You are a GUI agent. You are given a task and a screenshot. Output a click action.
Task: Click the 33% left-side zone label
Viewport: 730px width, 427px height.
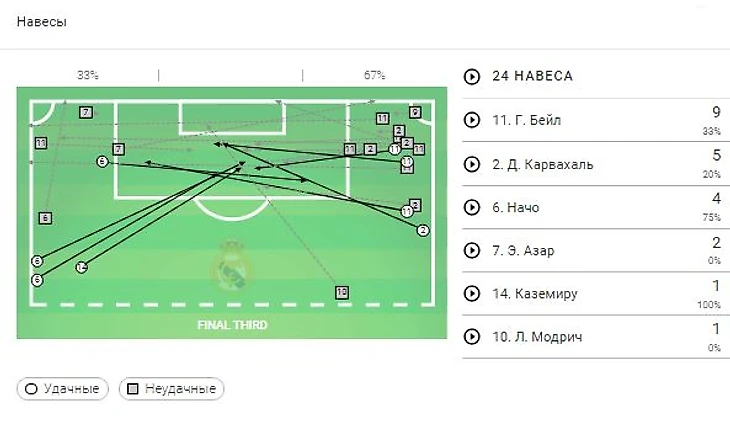[88, 75]
